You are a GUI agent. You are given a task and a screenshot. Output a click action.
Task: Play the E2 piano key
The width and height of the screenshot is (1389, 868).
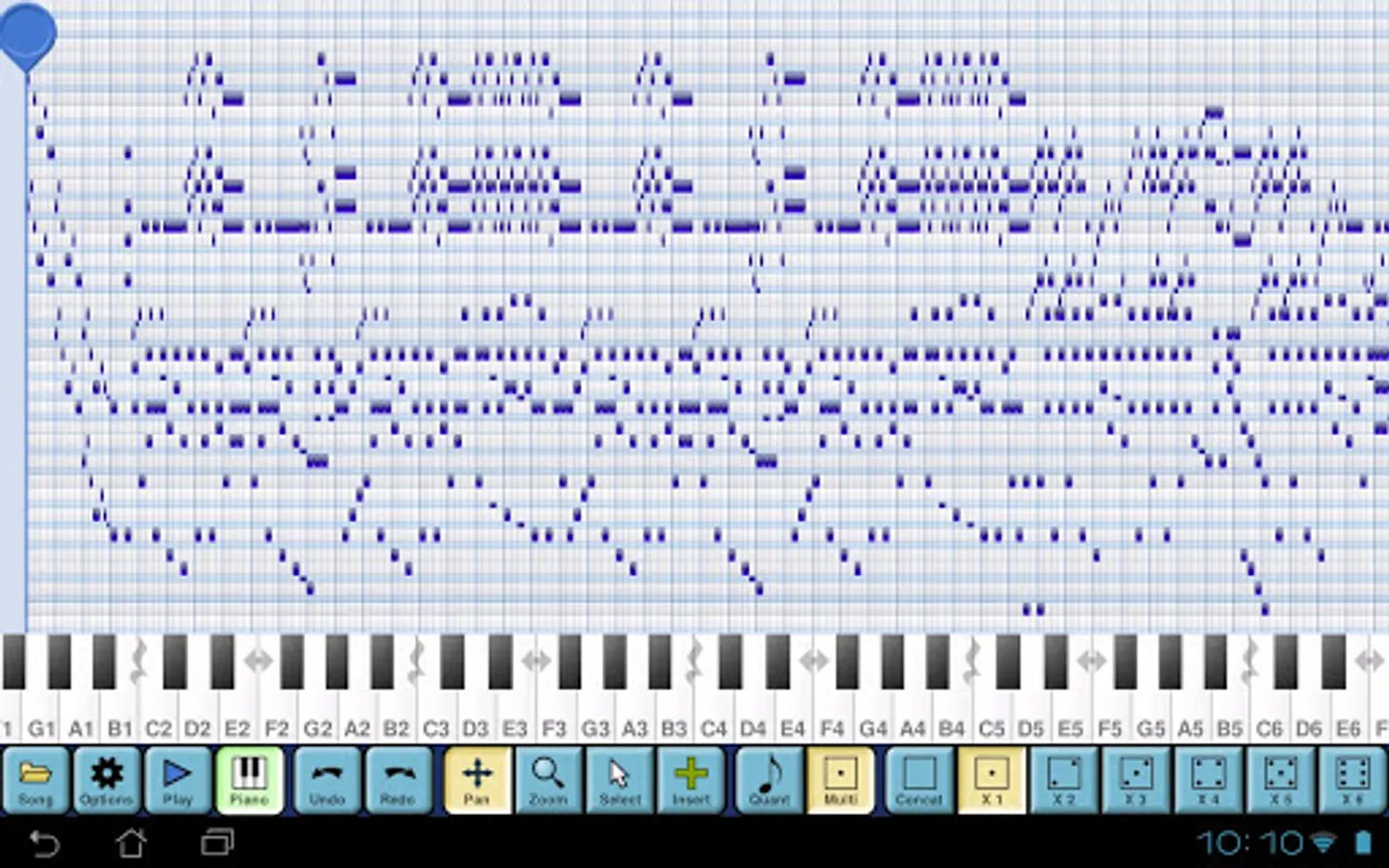tap(238, 714)
